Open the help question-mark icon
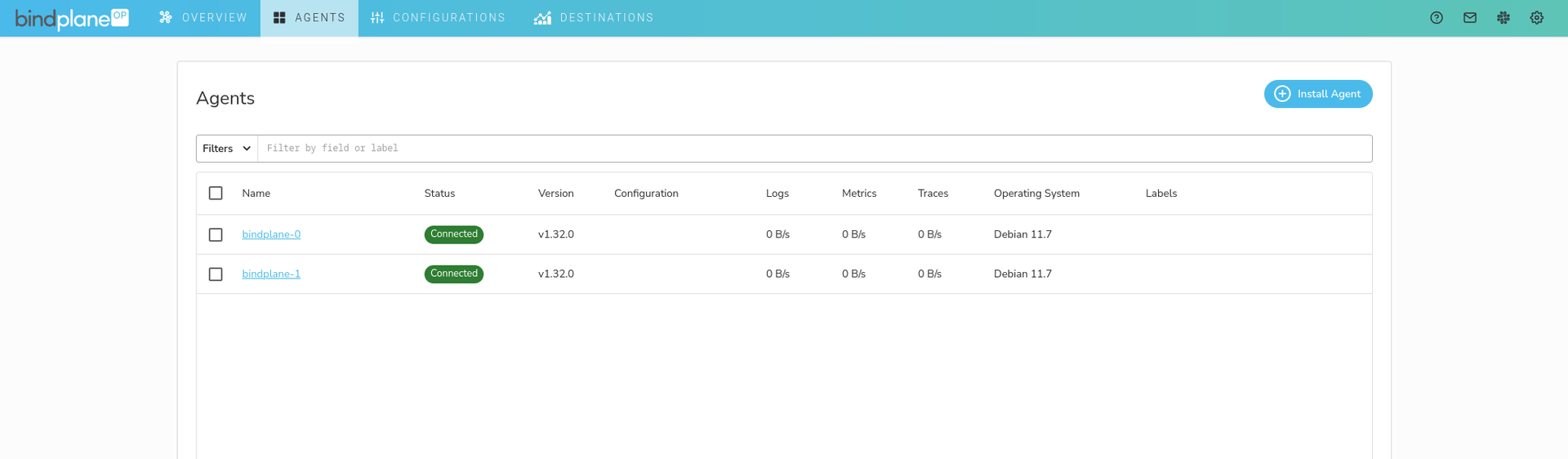Viewport: 1568px width, 459px height. click(x=1437, y=18)
